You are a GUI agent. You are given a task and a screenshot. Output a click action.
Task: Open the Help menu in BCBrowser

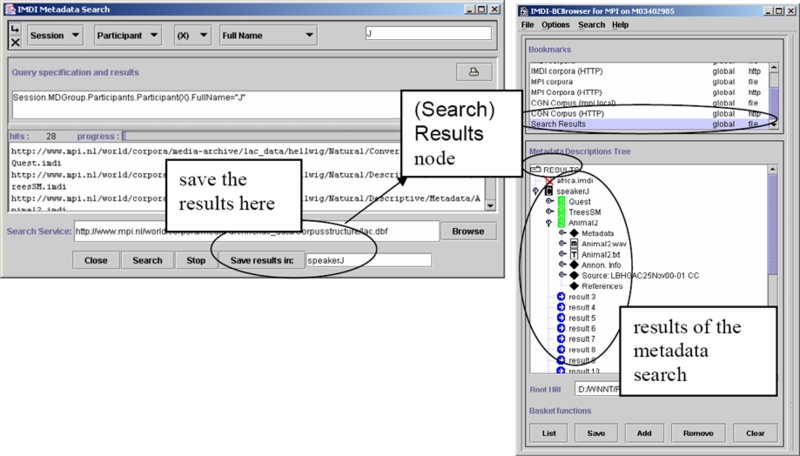click(620, 24)
